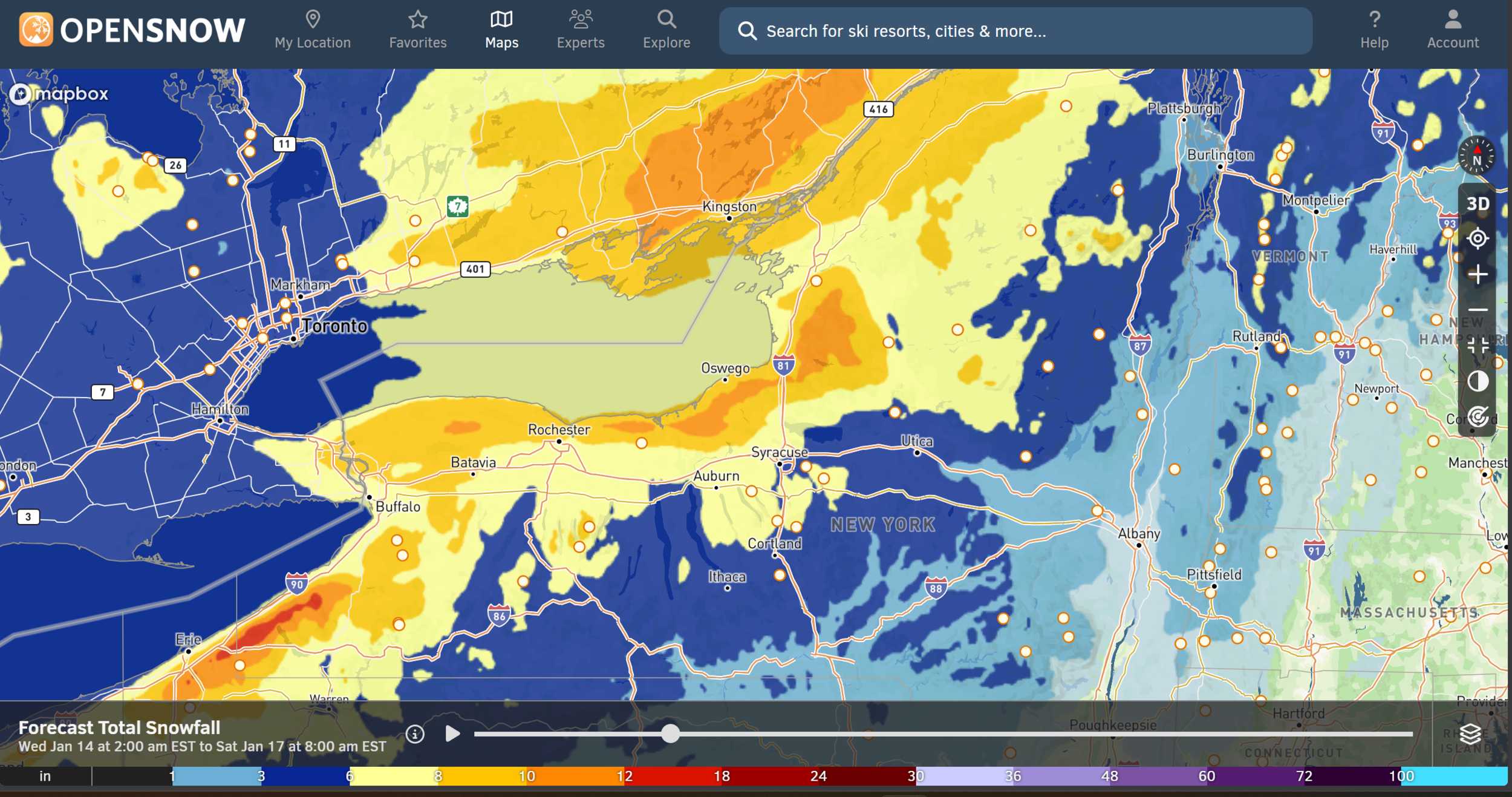This screenshot has height=797, width=1512.
Task: Play the snowfall forecast animation
Action: pos(452,734)
